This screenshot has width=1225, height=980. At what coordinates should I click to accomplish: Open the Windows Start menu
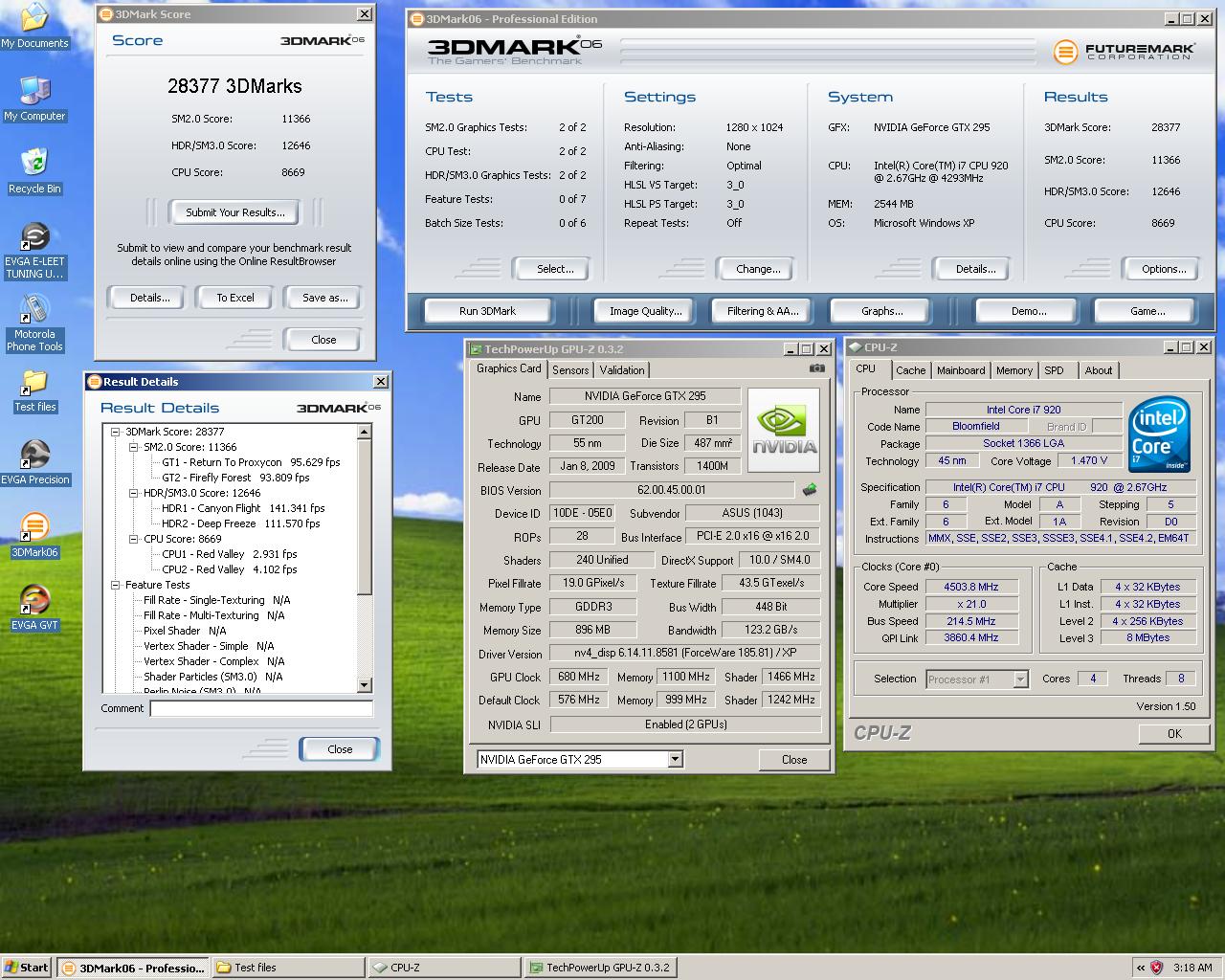pyautogui.click(x=27, y=967)
